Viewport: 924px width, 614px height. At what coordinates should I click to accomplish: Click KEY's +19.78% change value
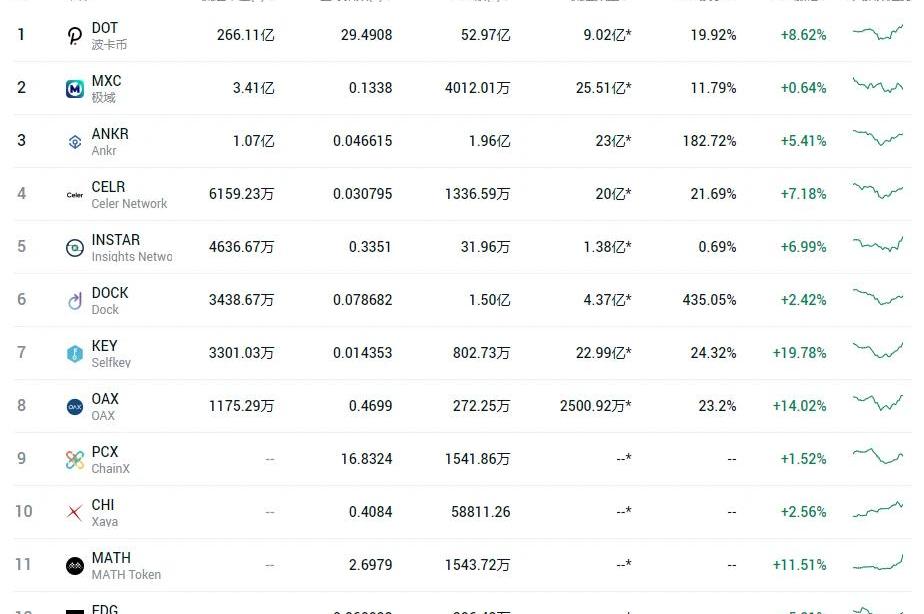799,353
